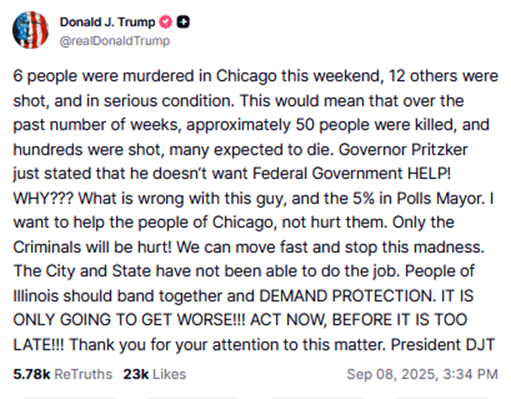This screenshot has height=399, width=511.
Task: Click '3:34 PM' time in timestamp
Action: 470,374
